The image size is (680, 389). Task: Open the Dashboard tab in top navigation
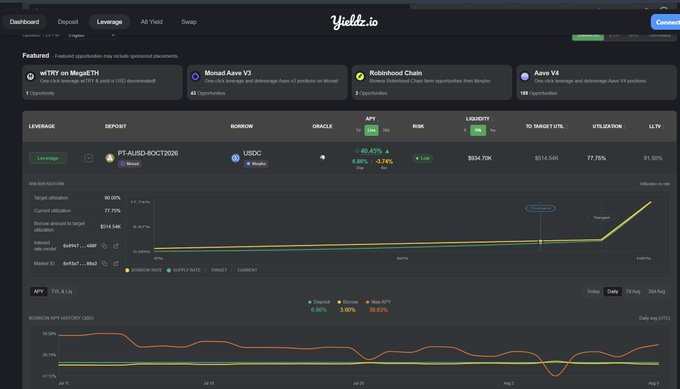click(x=24, y=22)
